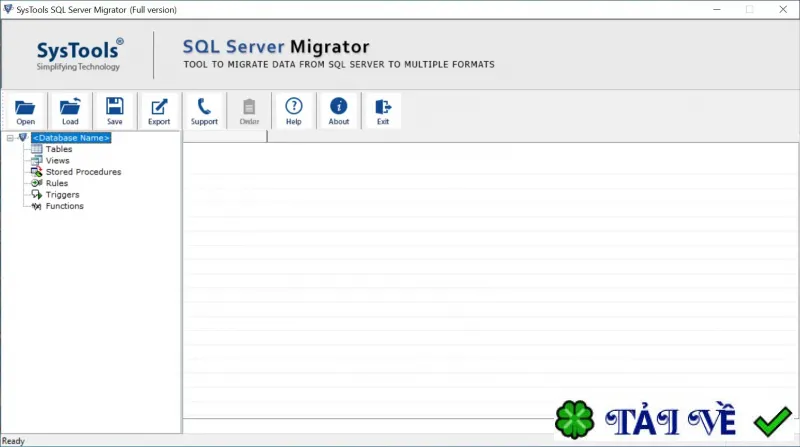Click the app icon in the title bar
800x447 pixels.
8,9
